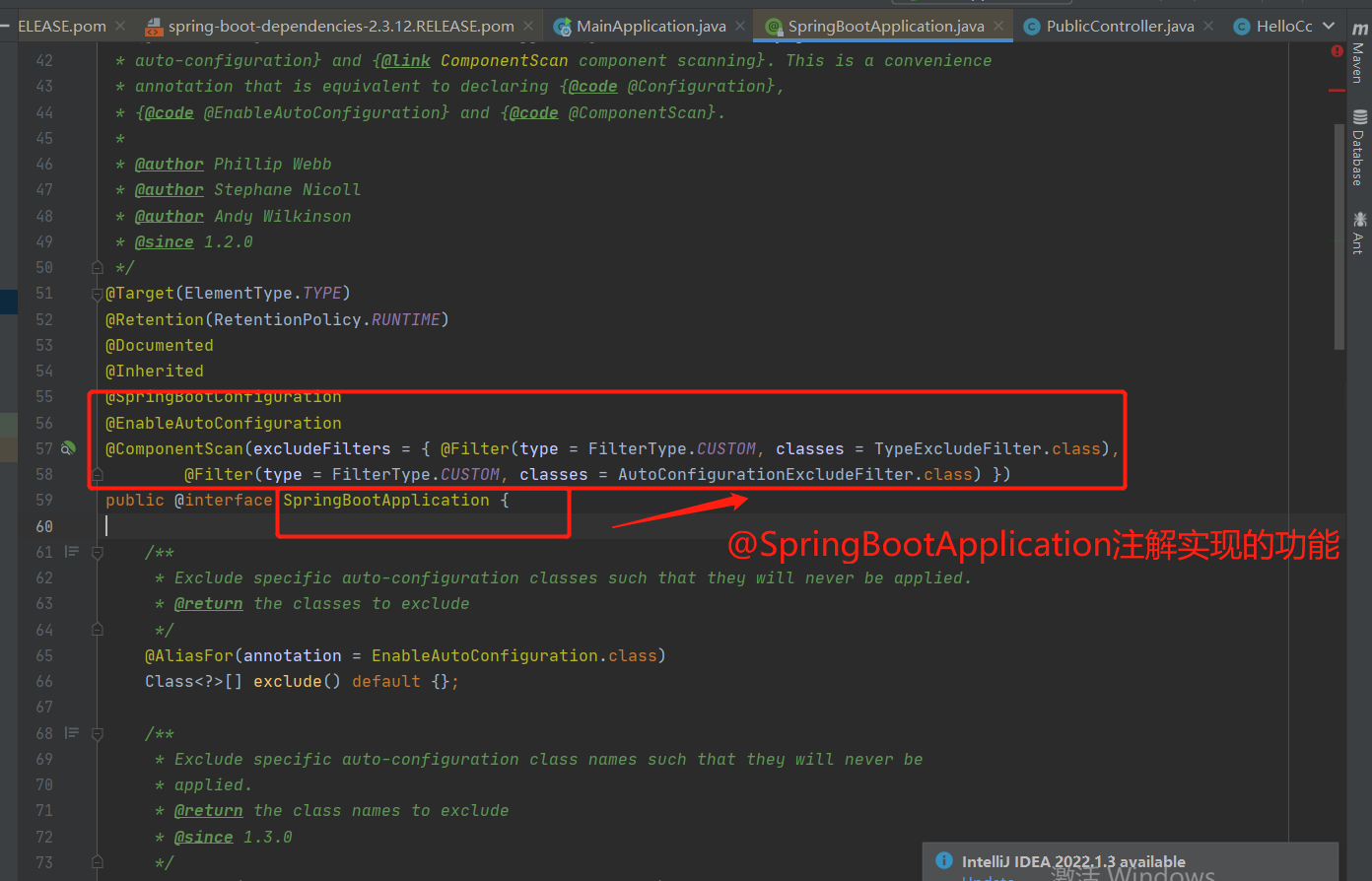Collapse Javadoc fold at line 61
The width and height of the screenshot is (1372, 881).
97,553
